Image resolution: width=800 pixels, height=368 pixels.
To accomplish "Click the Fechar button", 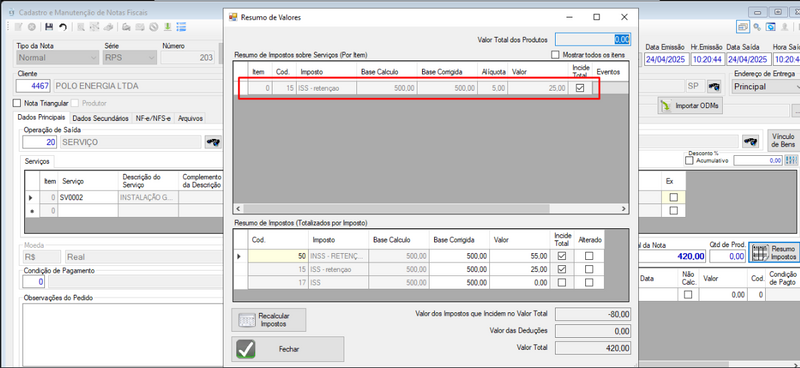I will click(288, 349).
